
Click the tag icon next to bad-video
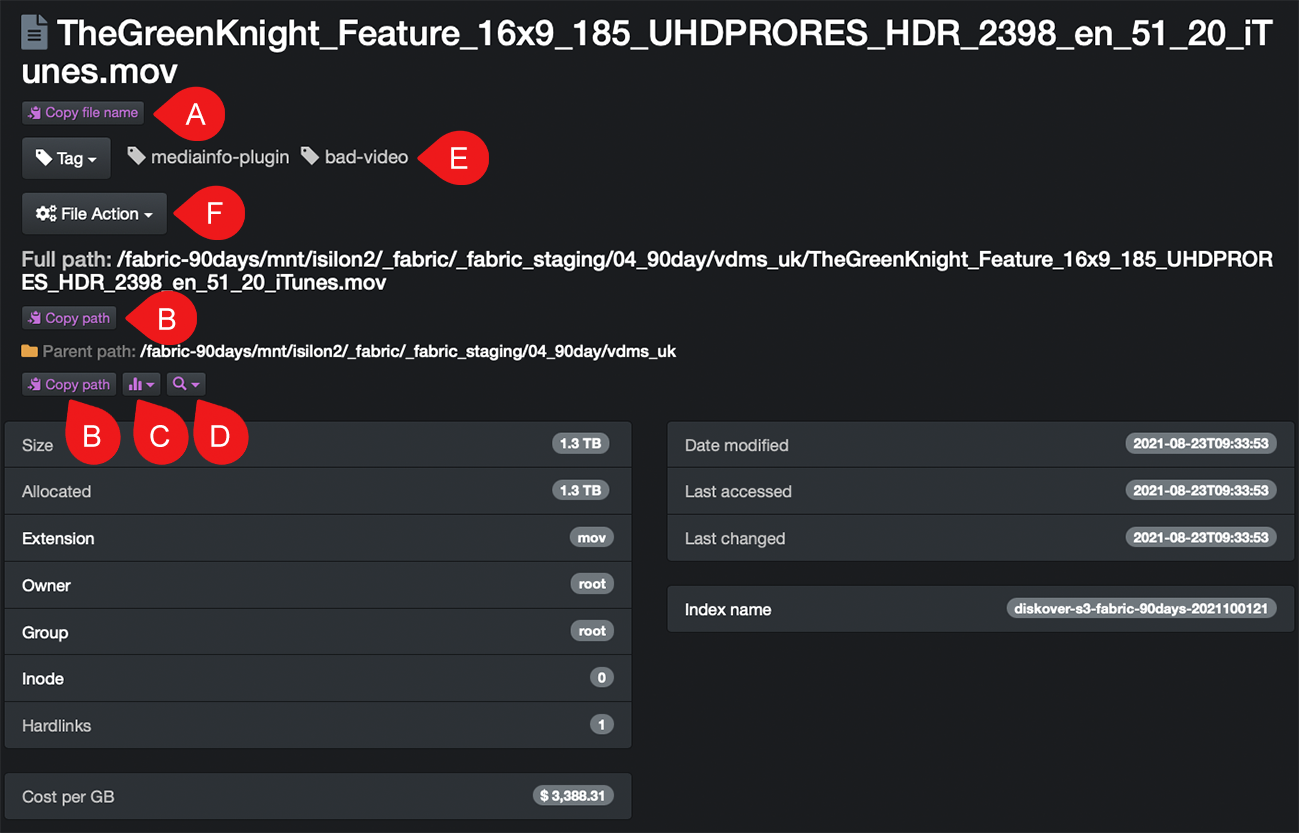(x=310, y=156)
